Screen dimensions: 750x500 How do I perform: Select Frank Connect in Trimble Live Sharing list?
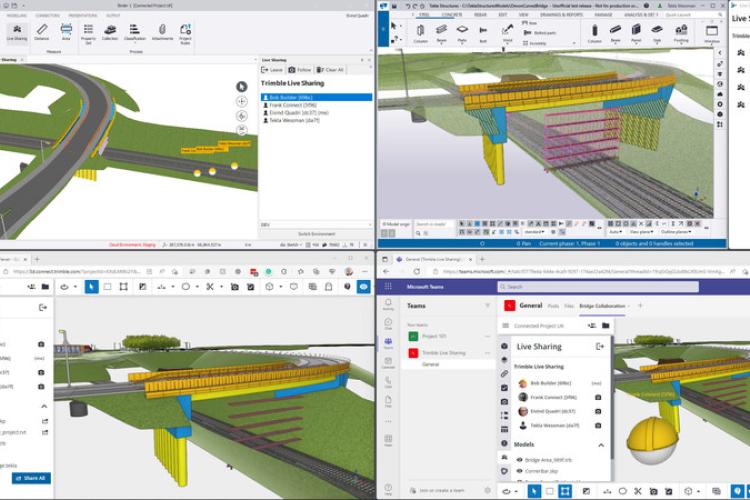click(x=316, y=105)
